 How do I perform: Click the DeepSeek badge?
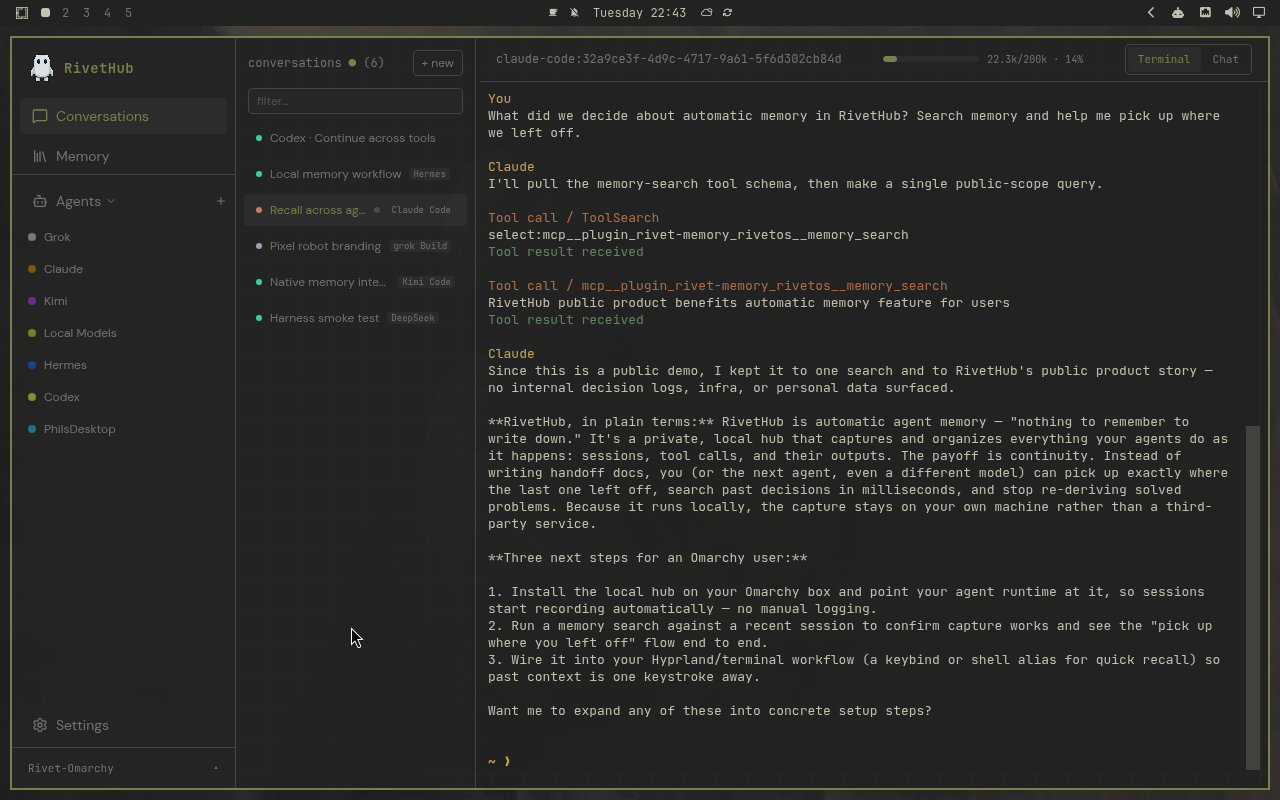click(x=413, y=318)
